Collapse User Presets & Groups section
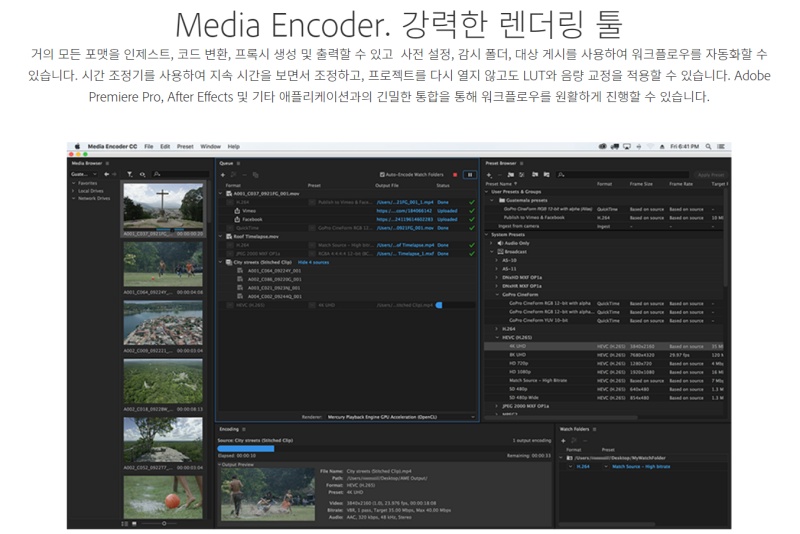Viewport: 800px width, 534px height. (487, 192)
